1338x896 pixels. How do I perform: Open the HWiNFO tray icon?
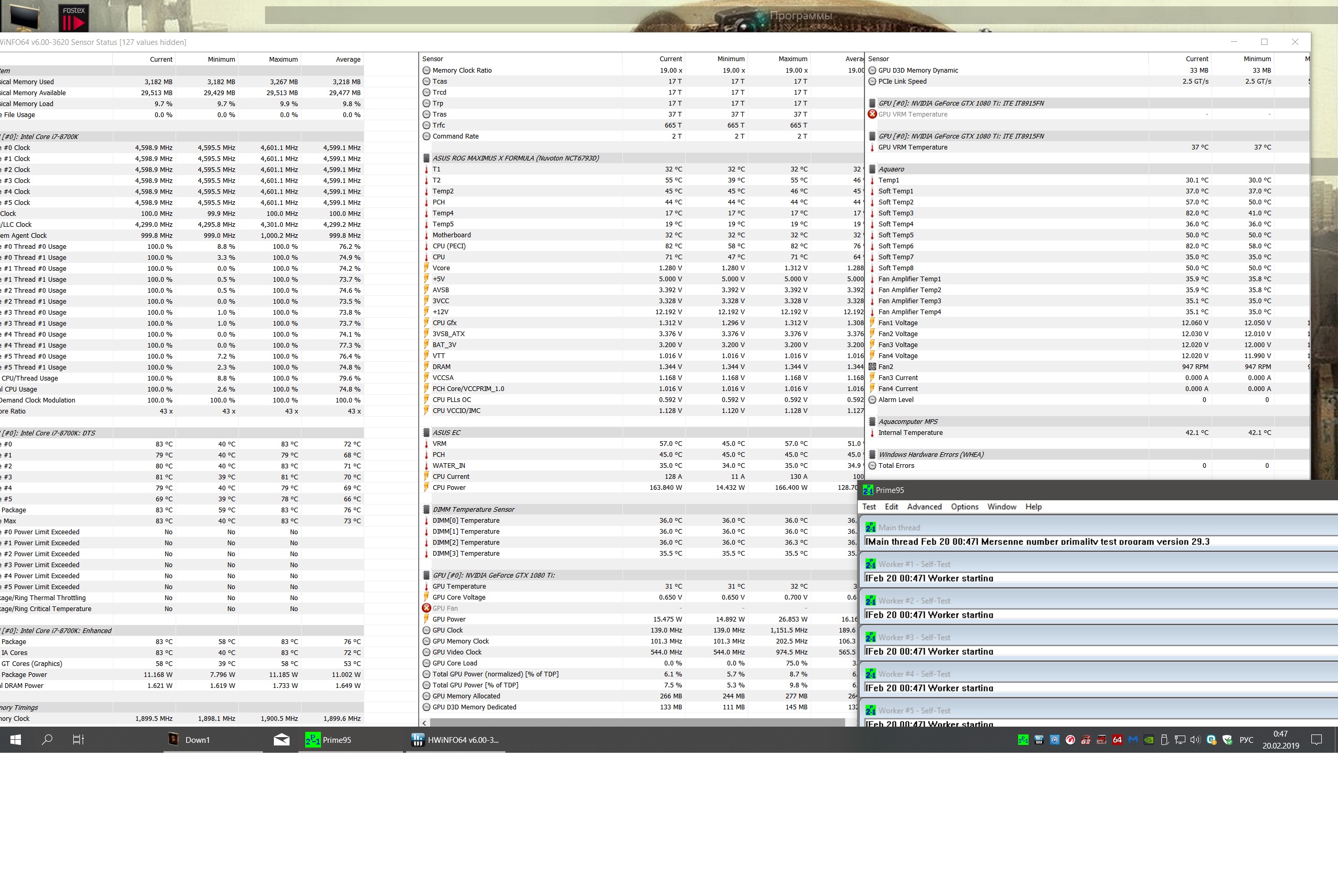[1039, 740]
